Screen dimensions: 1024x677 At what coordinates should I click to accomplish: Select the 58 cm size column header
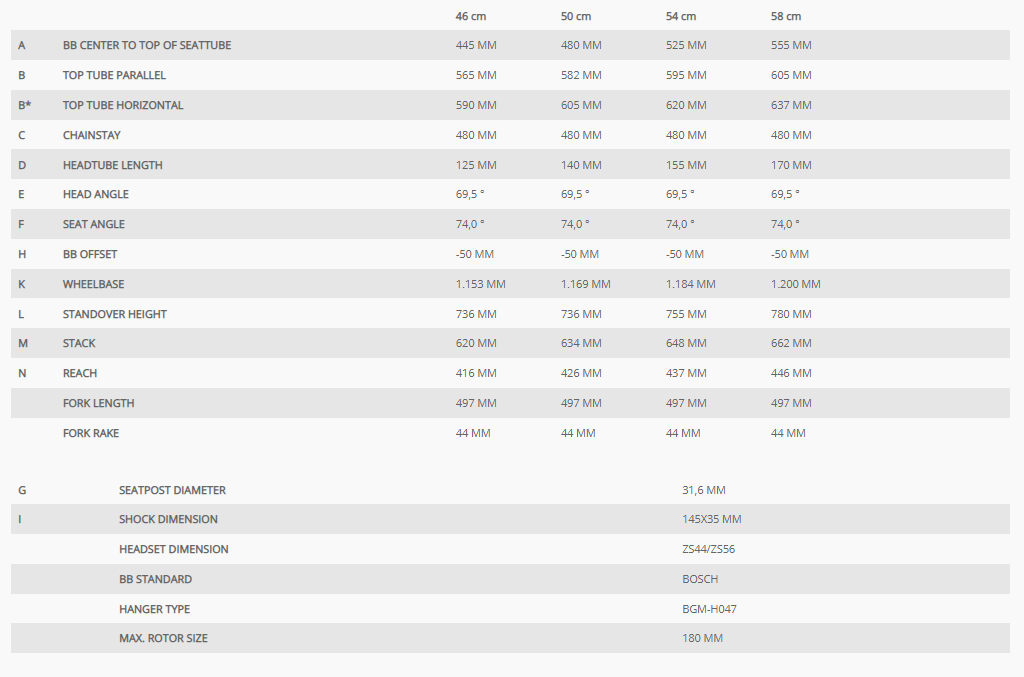point(786,16)
